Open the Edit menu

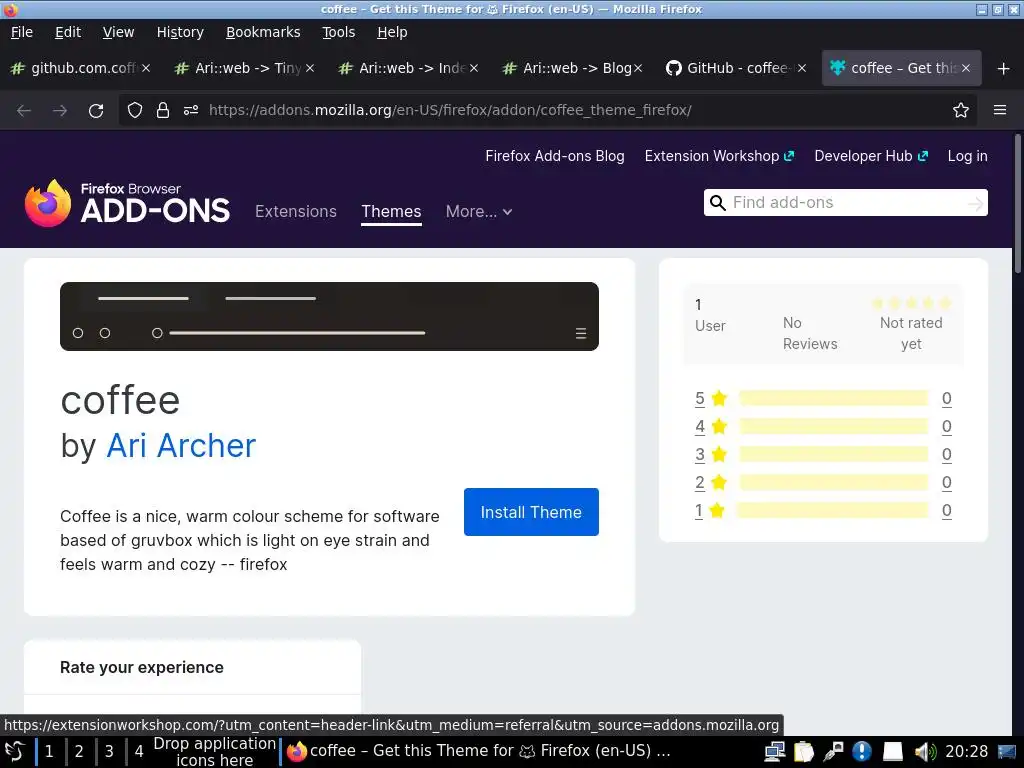pos(68,32)
